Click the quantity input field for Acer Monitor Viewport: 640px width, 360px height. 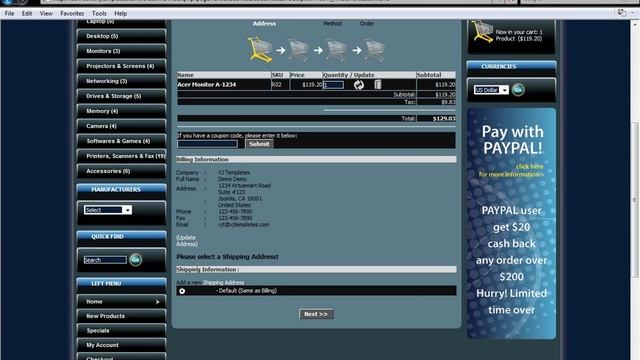[x=333, y=85]
